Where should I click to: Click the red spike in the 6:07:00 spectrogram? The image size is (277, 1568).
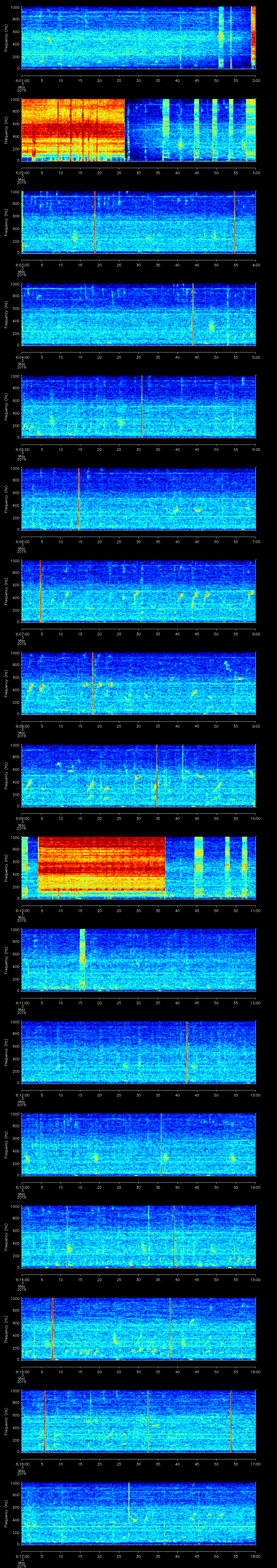(x=40, y=592)
